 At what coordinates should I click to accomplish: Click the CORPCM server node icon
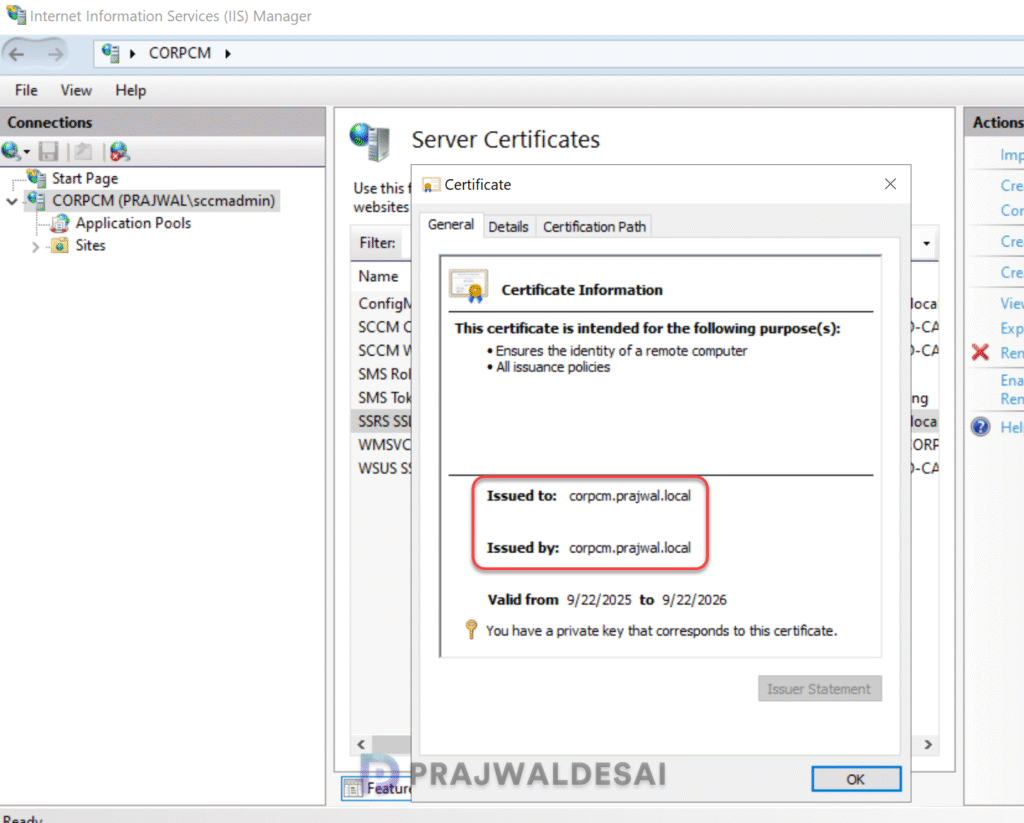(x=37, y=201)
